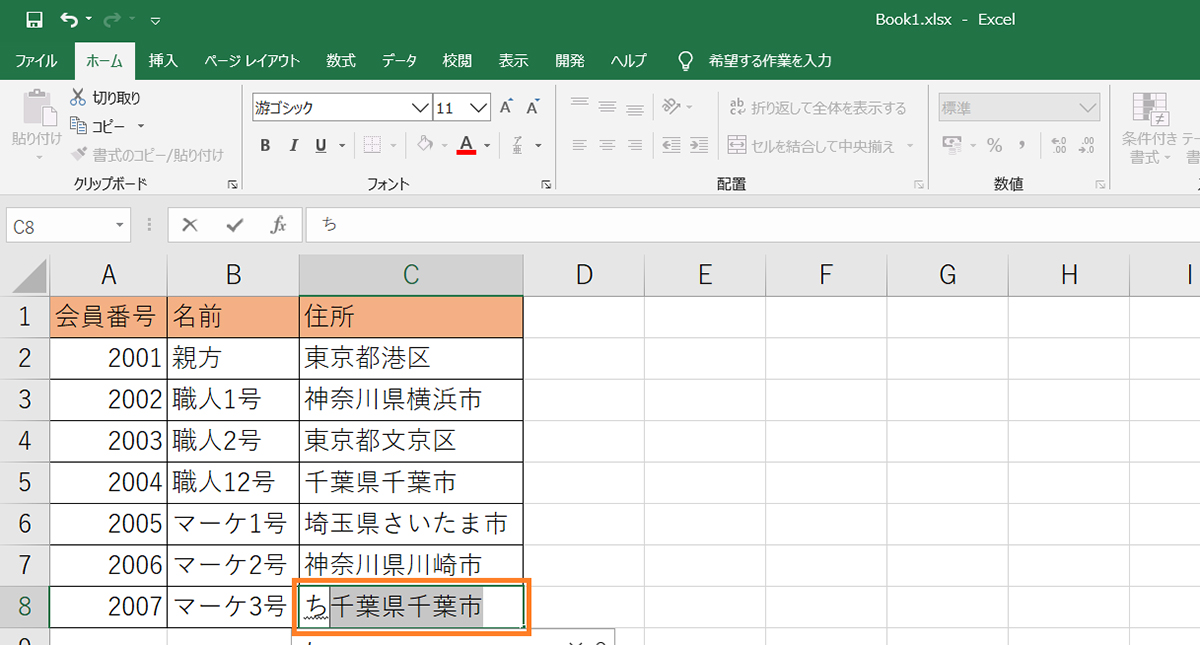Click the Insert Function fx icon
The image size is (1200, 645).
279,226
